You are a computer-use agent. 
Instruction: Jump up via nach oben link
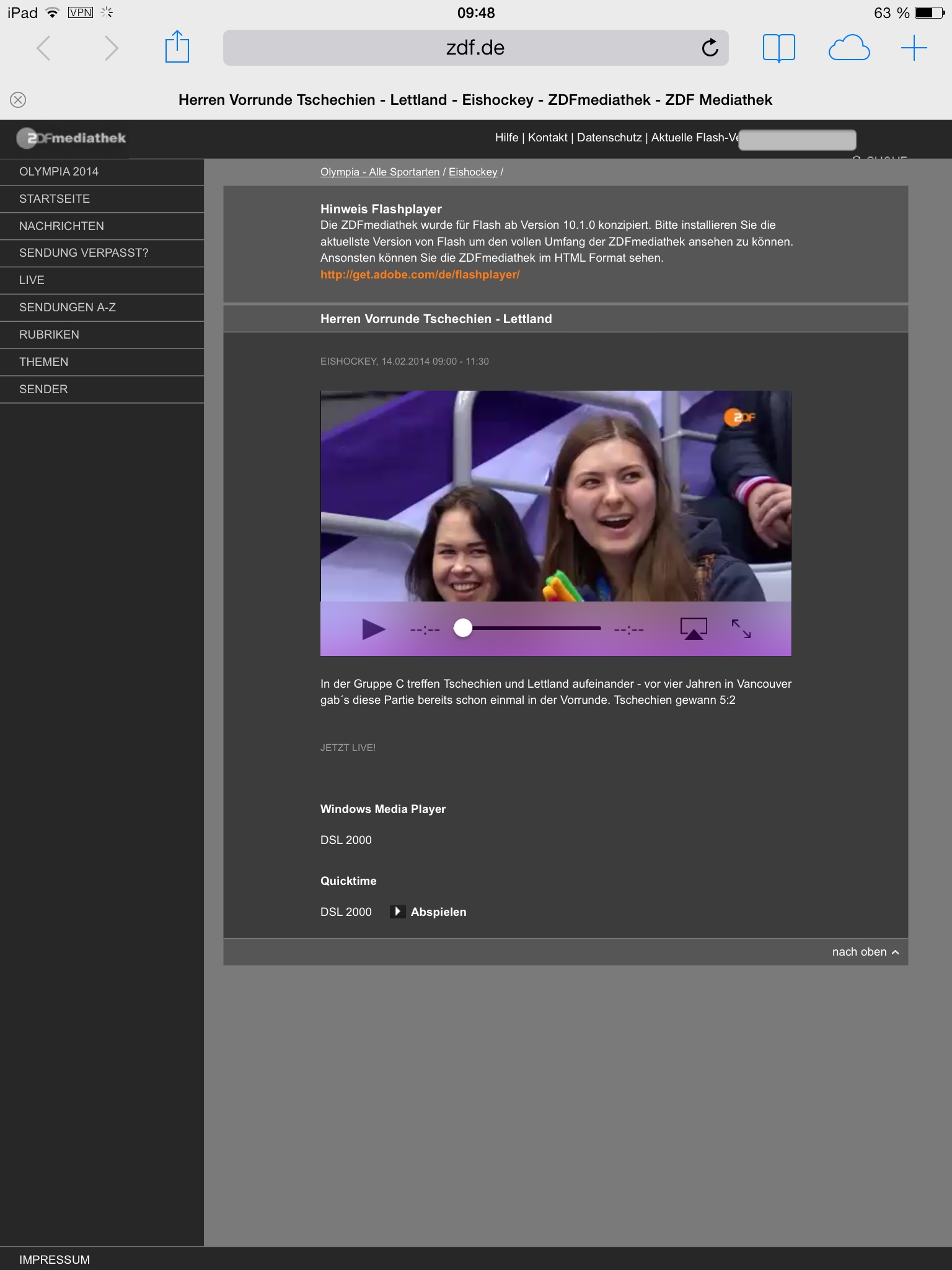(865, 952)
